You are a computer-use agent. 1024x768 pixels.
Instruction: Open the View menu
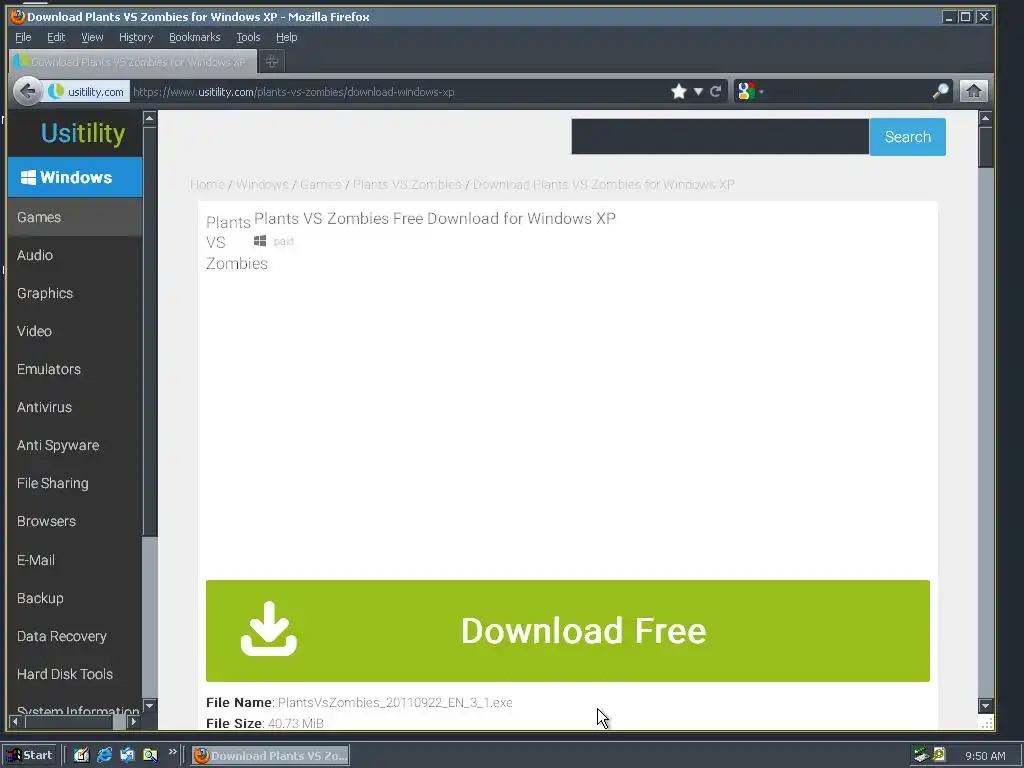tap(92, 37)
